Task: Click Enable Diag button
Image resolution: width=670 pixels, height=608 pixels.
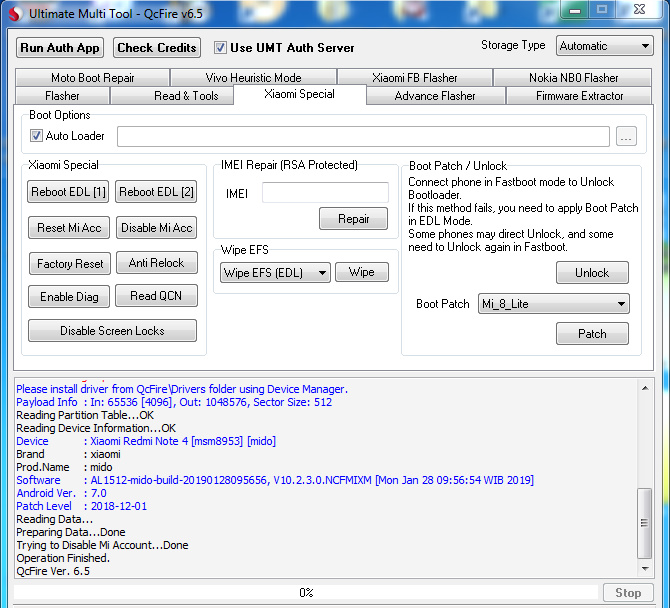Action: [69, 297]
